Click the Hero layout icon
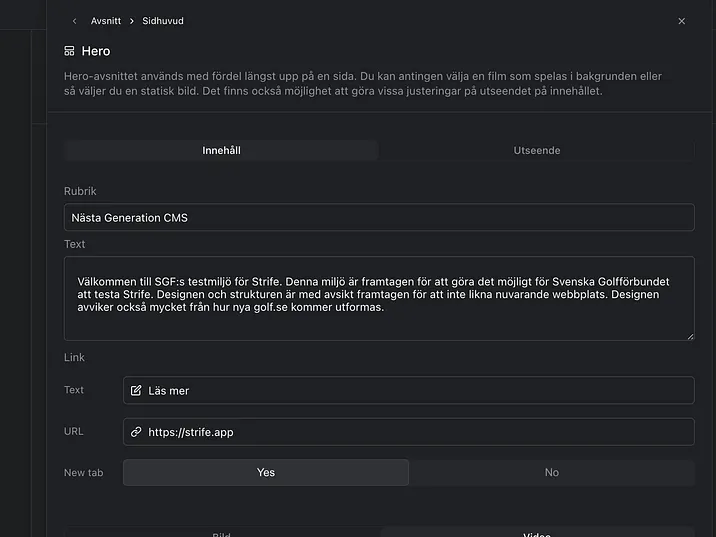This screenshot has height=537, width=716. coord(69,51)
